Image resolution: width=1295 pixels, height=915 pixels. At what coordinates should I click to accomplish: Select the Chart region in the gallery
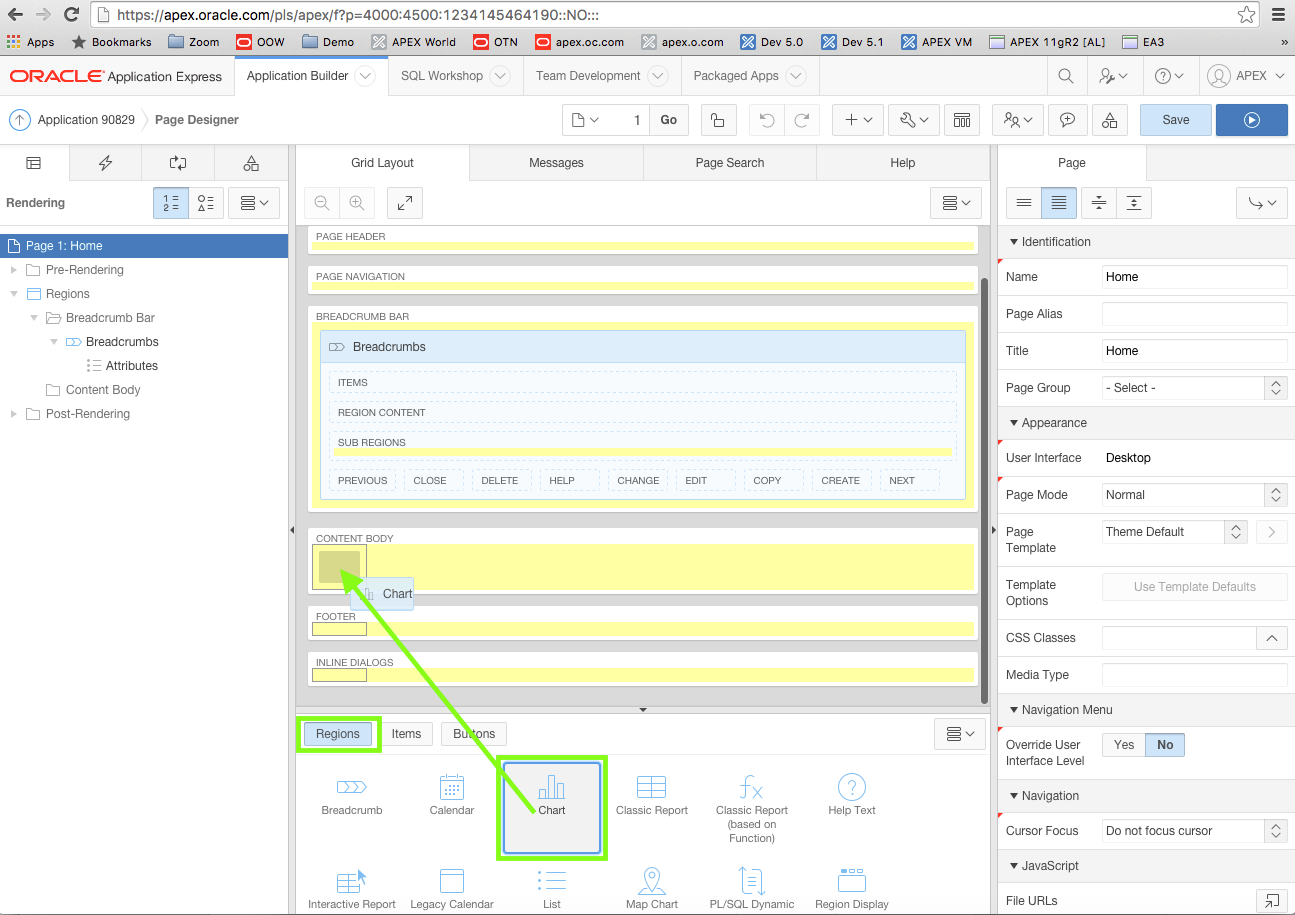click(x=552, y=808)
